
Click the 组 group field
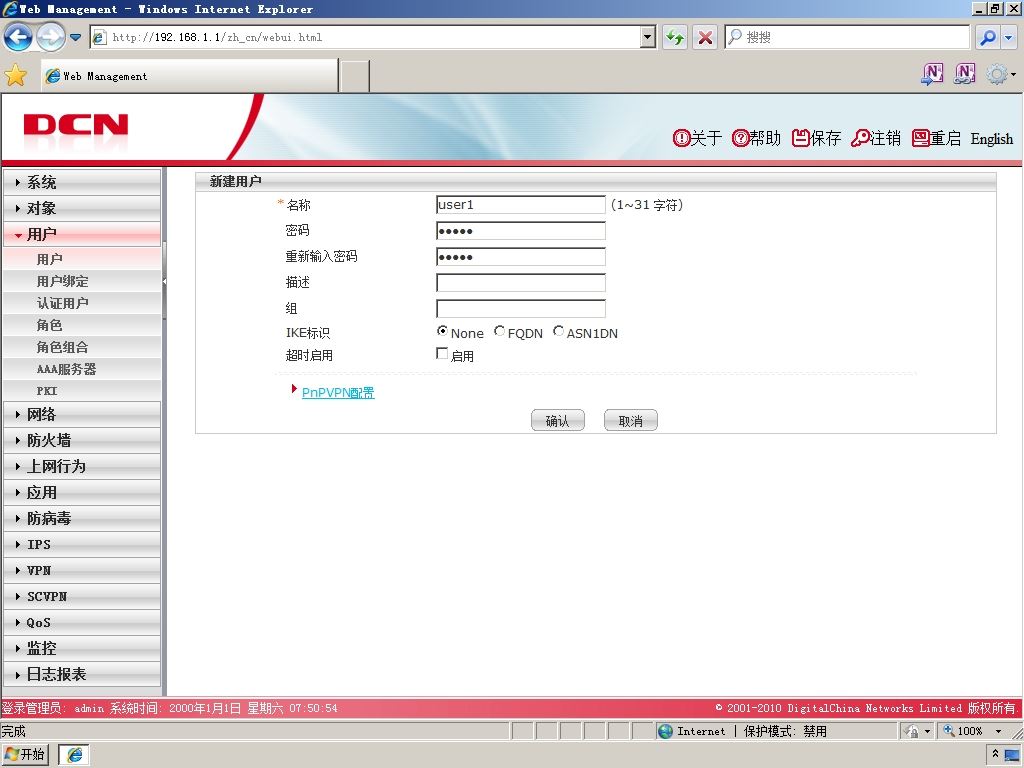tap(520, 309)
